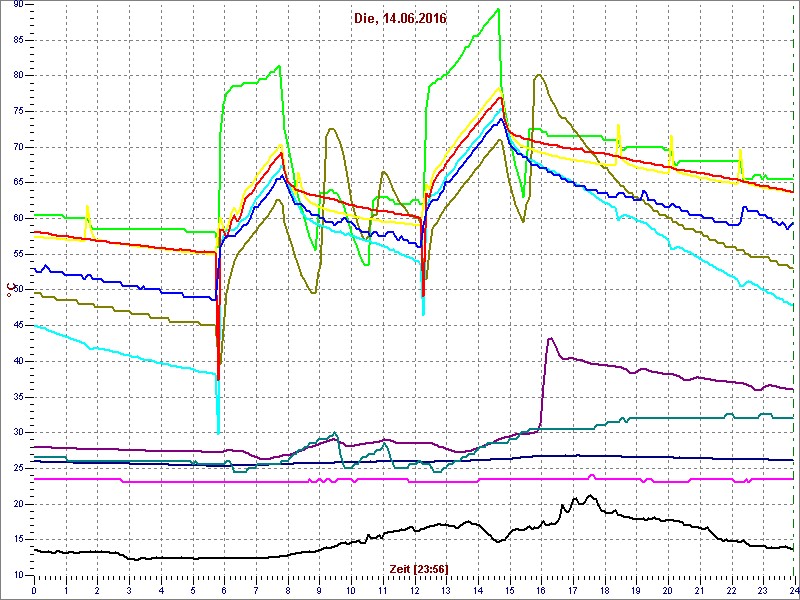Click hour 0 label on the time axis
Viewport: 800px width, 600px height.
pyautogui.click(x=34, y=590)
